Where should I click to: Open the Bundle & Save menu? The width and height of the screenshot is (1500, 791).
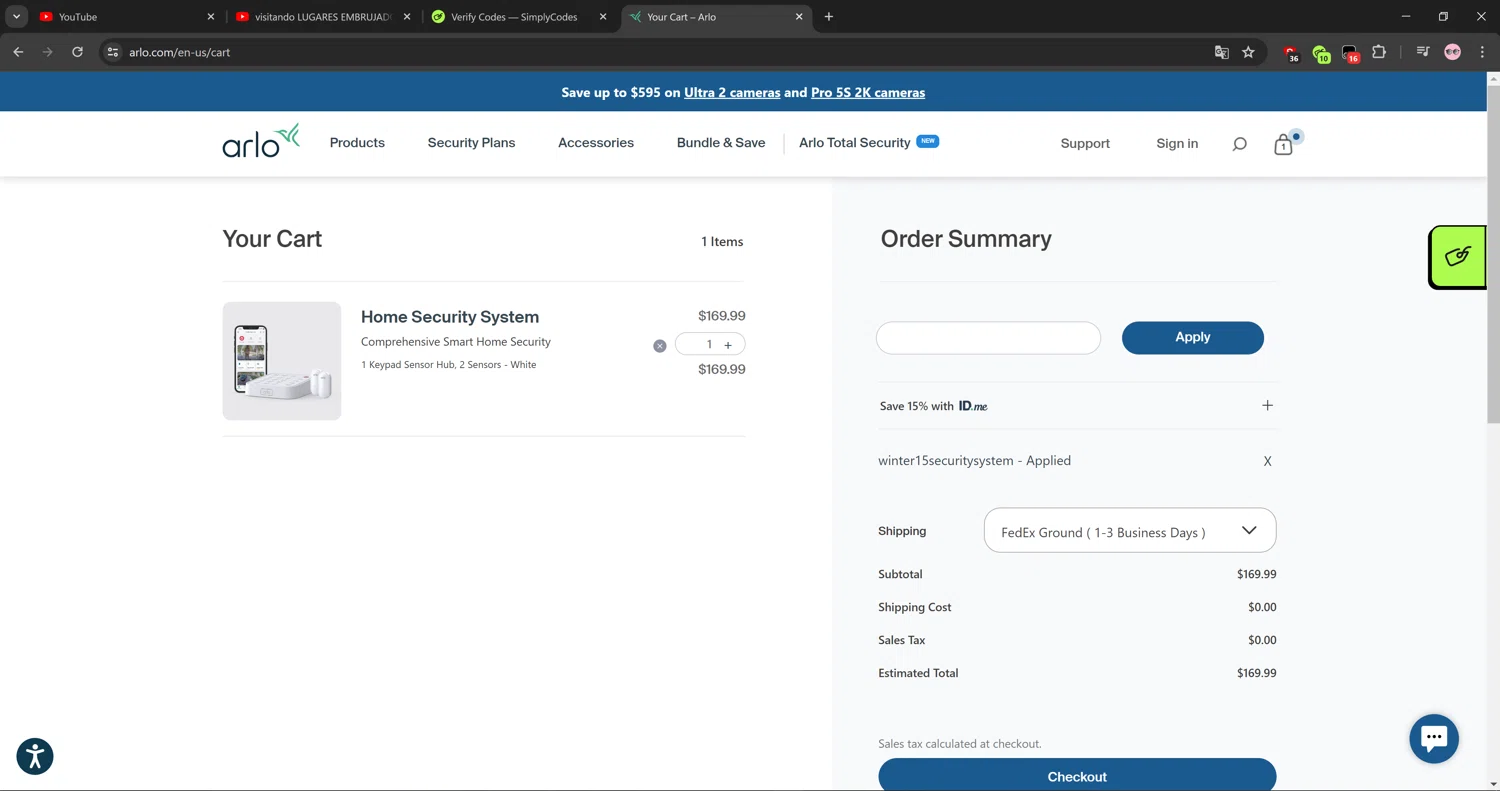point(721,143)
